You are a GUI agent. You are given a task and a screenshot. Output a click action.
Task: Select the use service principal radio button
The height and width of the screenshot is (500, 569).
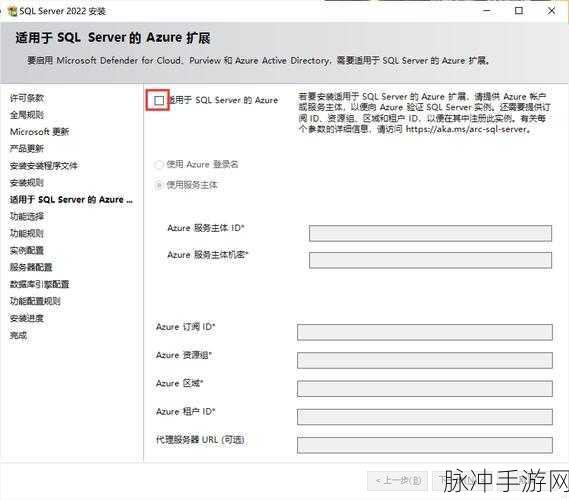[158, 185]
